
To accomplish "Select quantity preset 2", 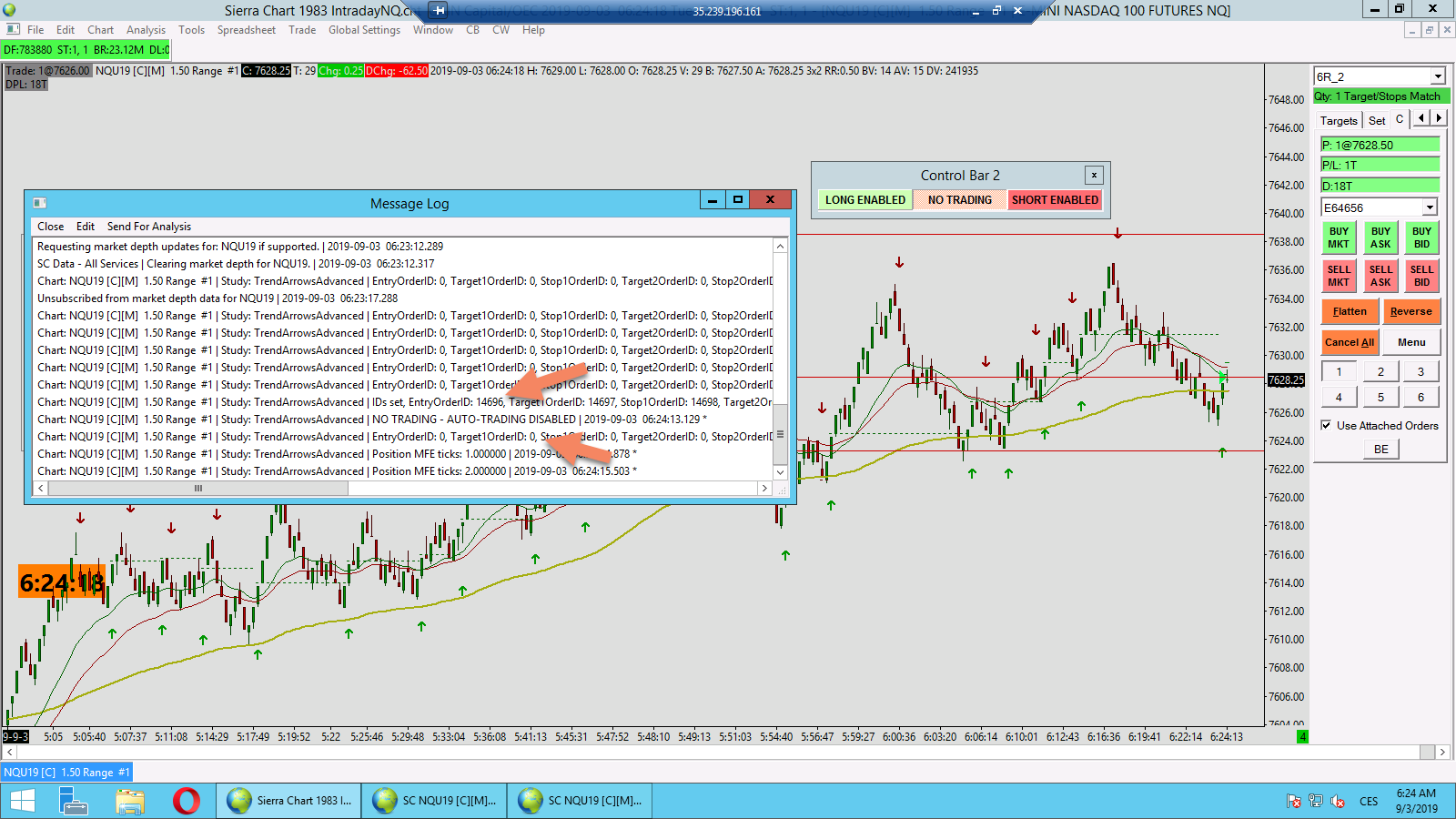I will point(1380,371).
